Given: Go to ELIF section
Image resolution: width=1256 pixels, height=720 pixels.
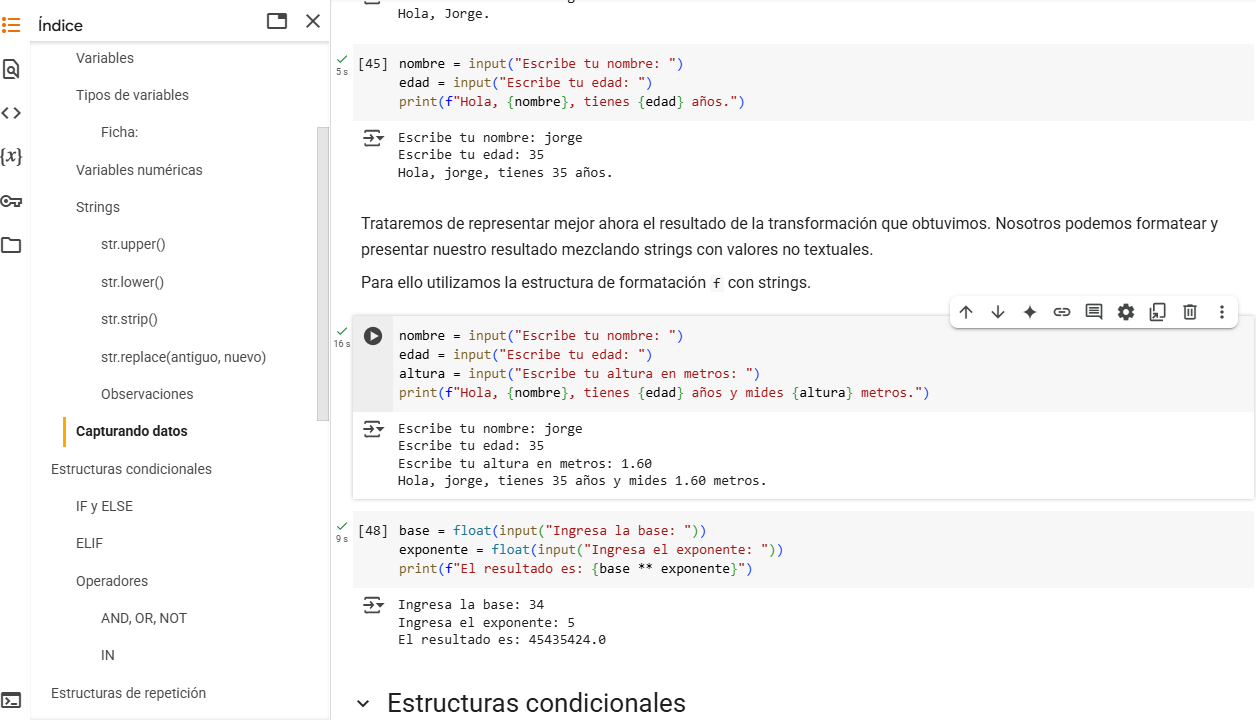Looking at the screenshot, I should [89, 543].
